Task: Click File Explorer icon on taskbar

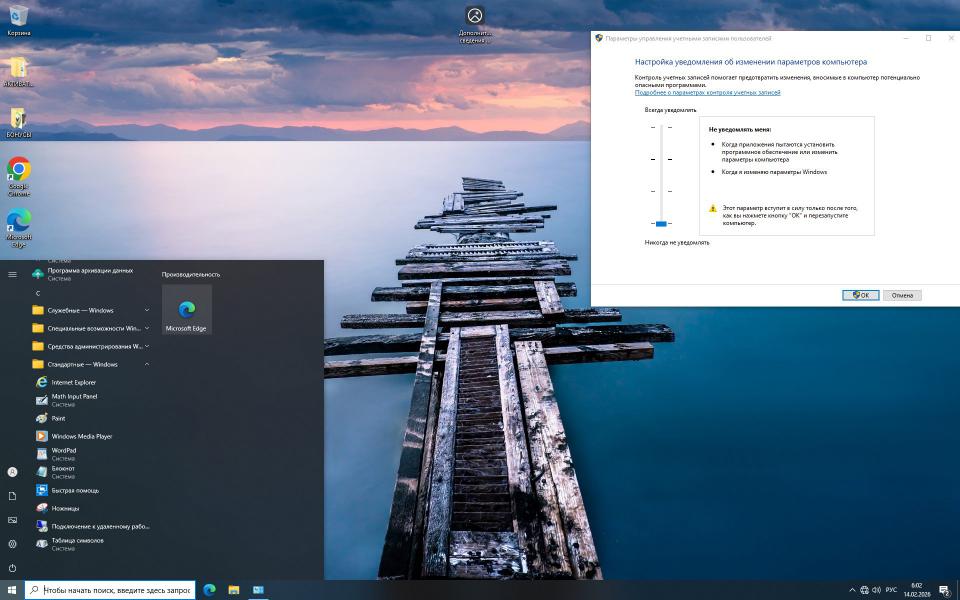Action: coord(234,590)
